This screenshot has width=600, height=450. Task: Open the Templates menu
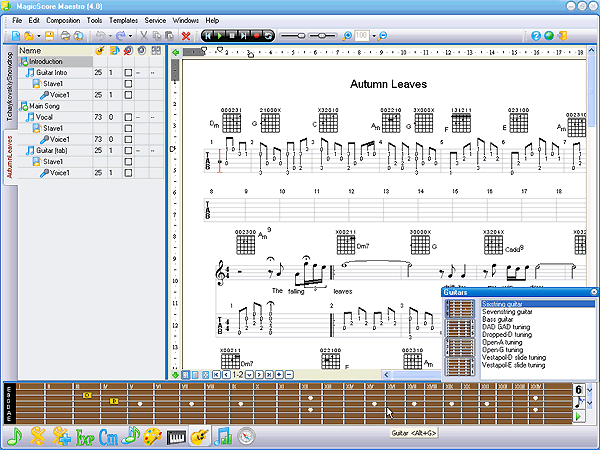123,20
